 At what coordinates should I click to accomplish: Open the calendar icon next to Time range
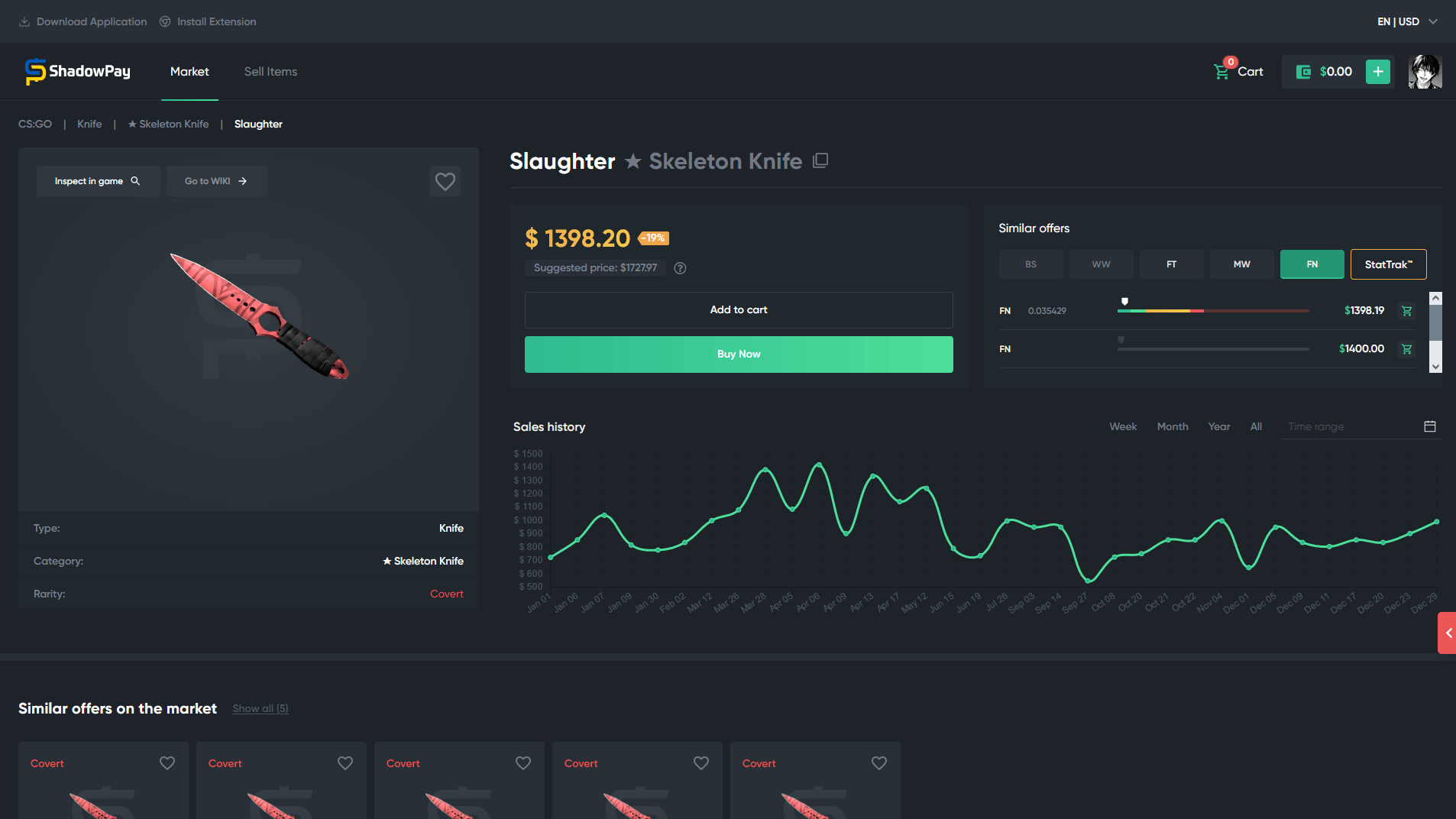tap(1429, 426)
